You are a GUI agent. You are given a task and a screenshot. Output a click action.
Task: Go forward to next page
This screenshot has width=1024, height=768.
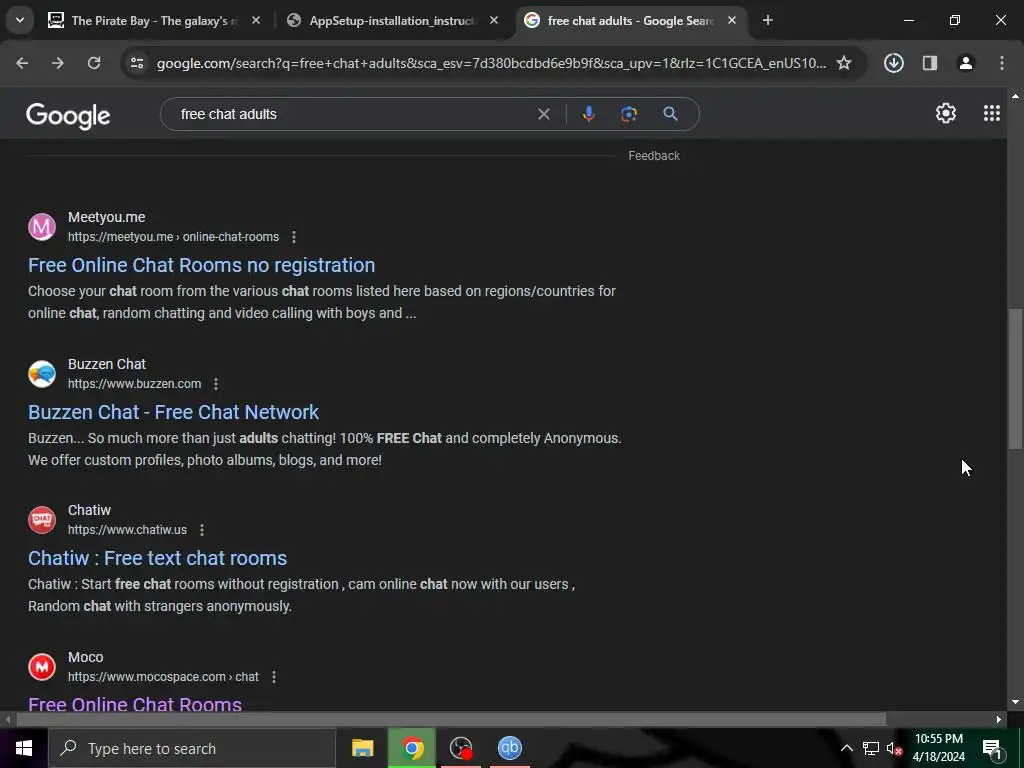58,63
